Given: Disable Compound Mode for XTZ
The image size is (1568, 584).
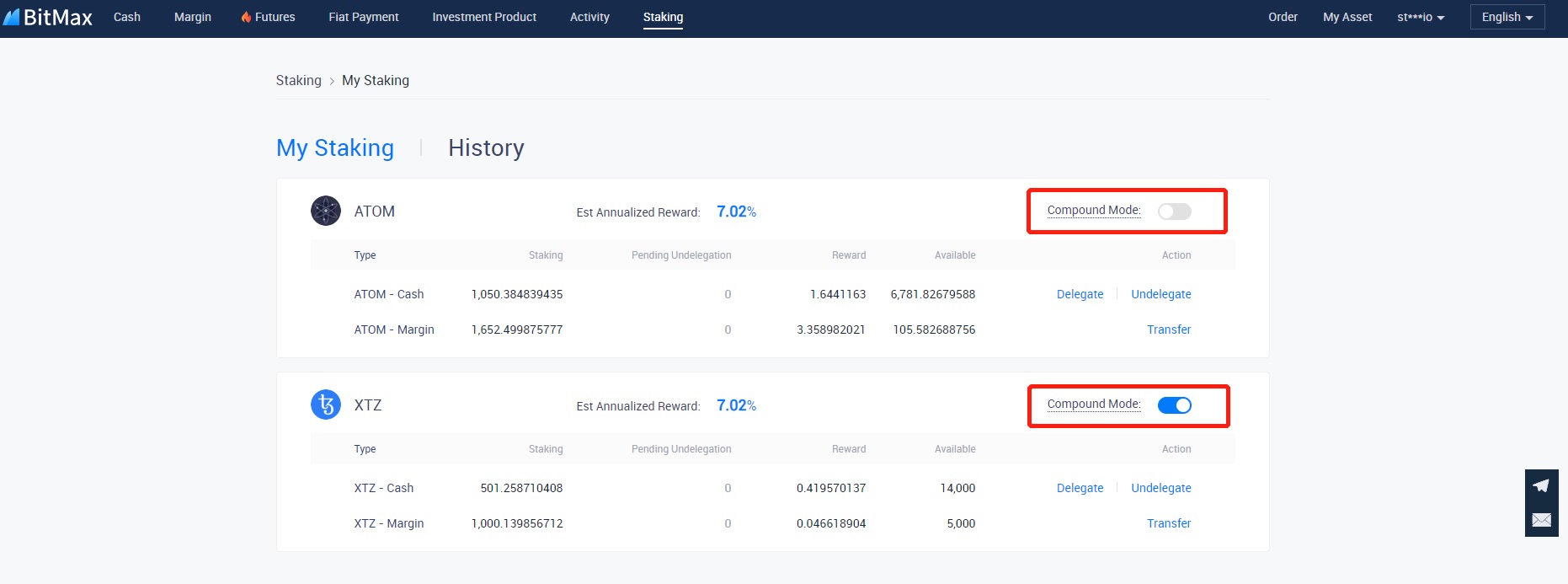Looking at the screenshot, I should pos(1174,405).
